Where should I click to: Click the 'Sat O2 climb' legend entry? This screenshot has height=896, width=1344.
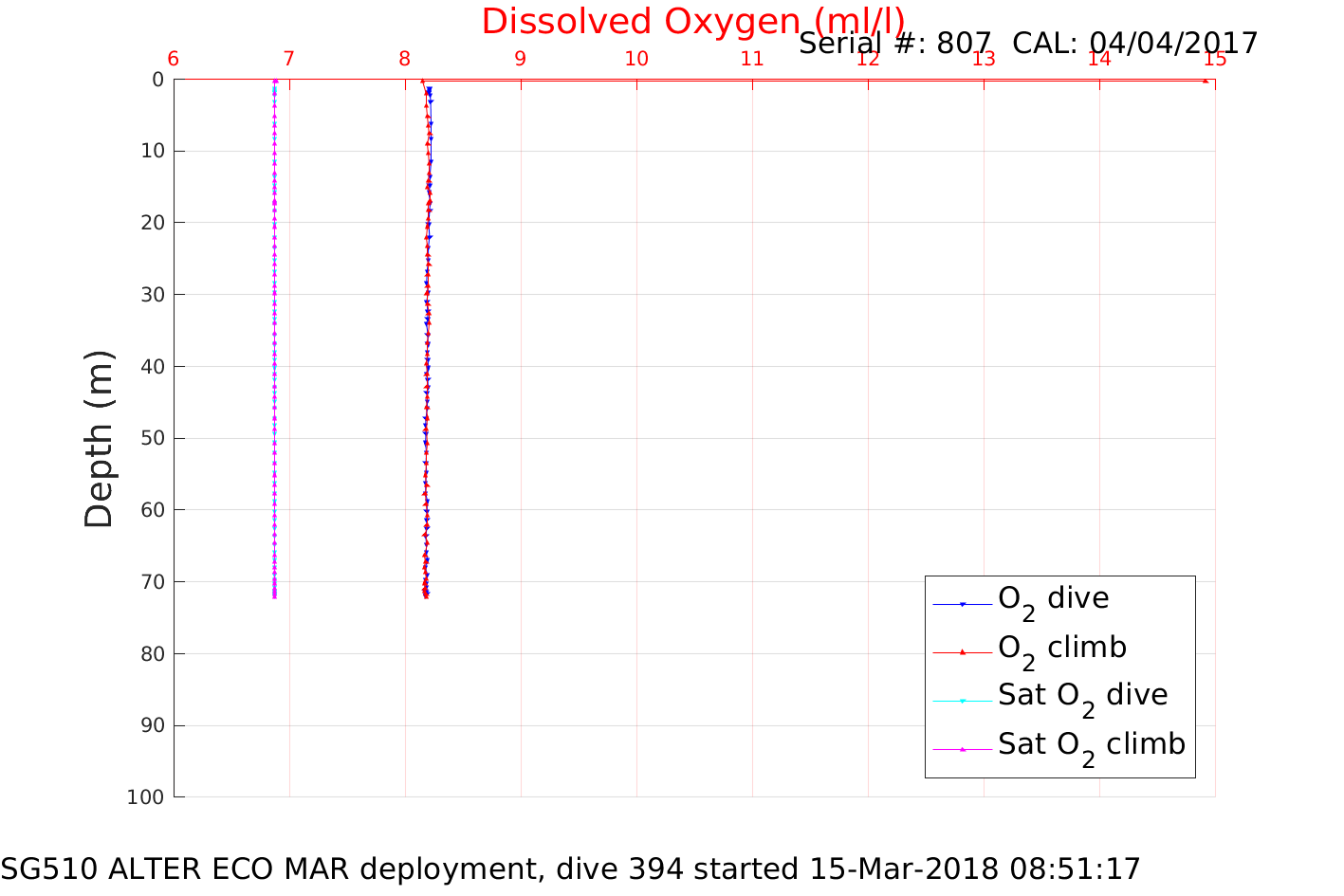coord(1091,747)
